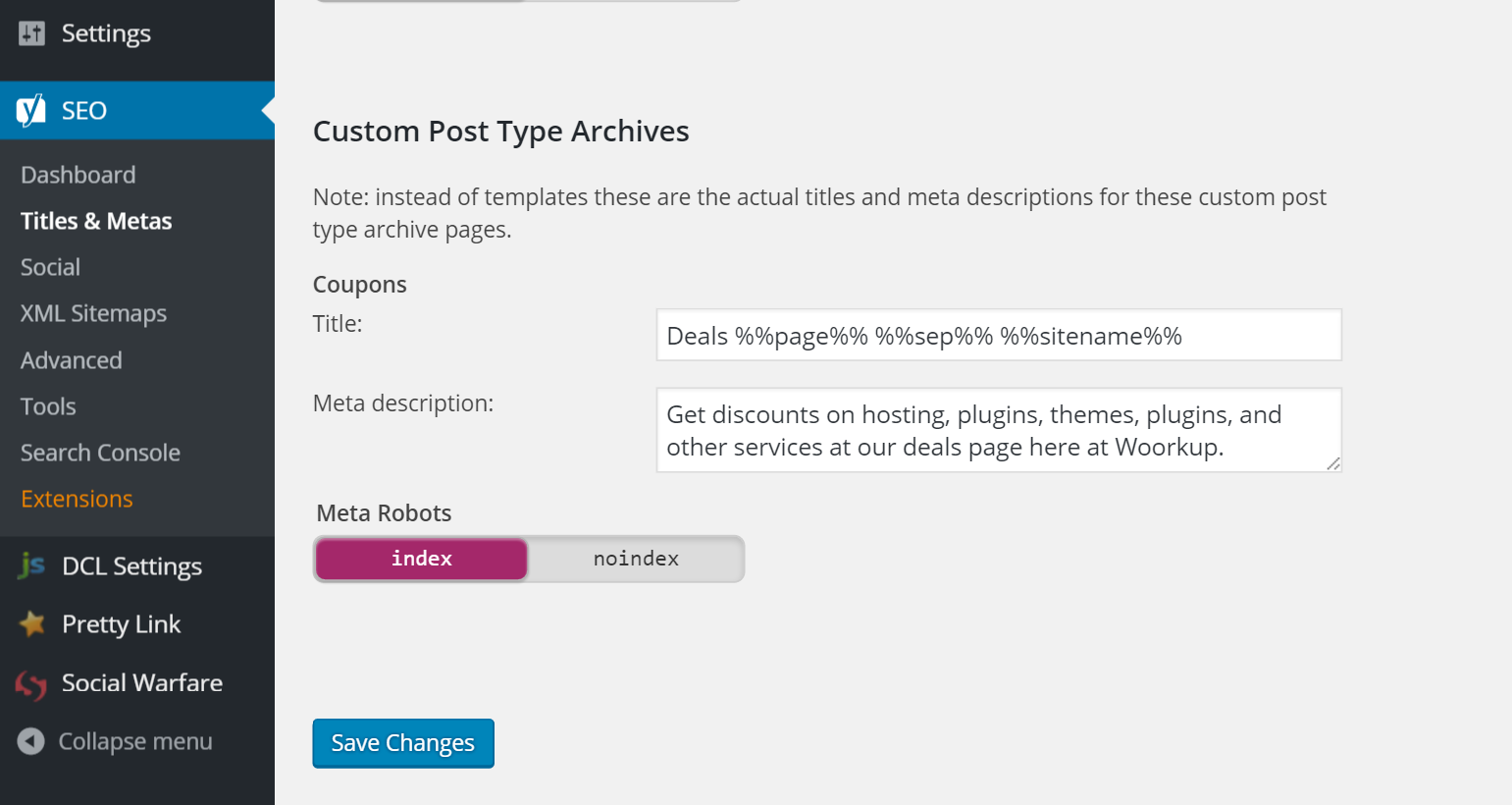Open the Advanced SEO page
1512x805 pixels.
tap(72, 360)
